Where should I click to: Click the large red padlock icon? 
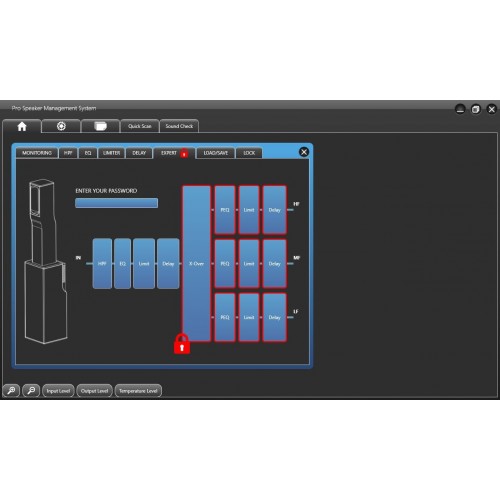click(x=182, y=343)
